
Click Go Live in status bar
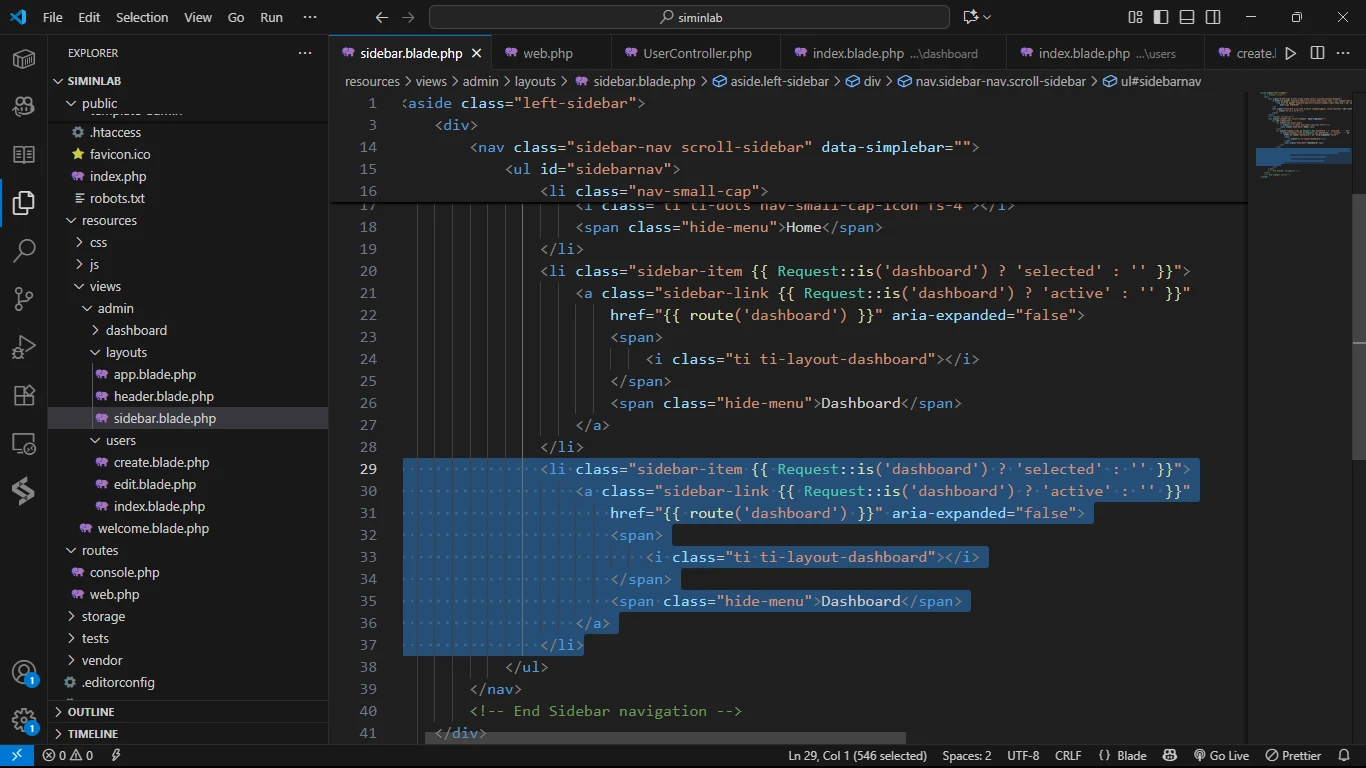tap(1221, 756)
